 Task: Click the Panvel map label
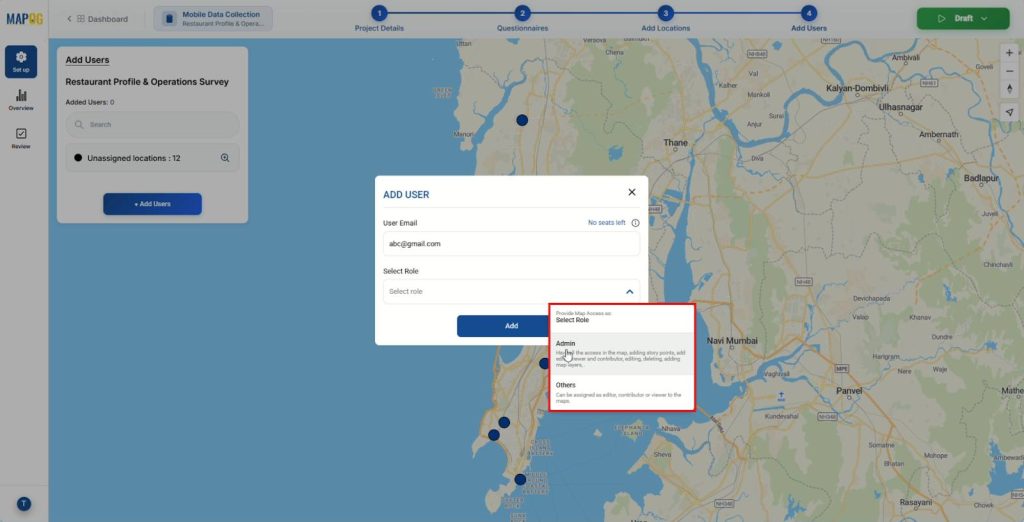[849, 391]
